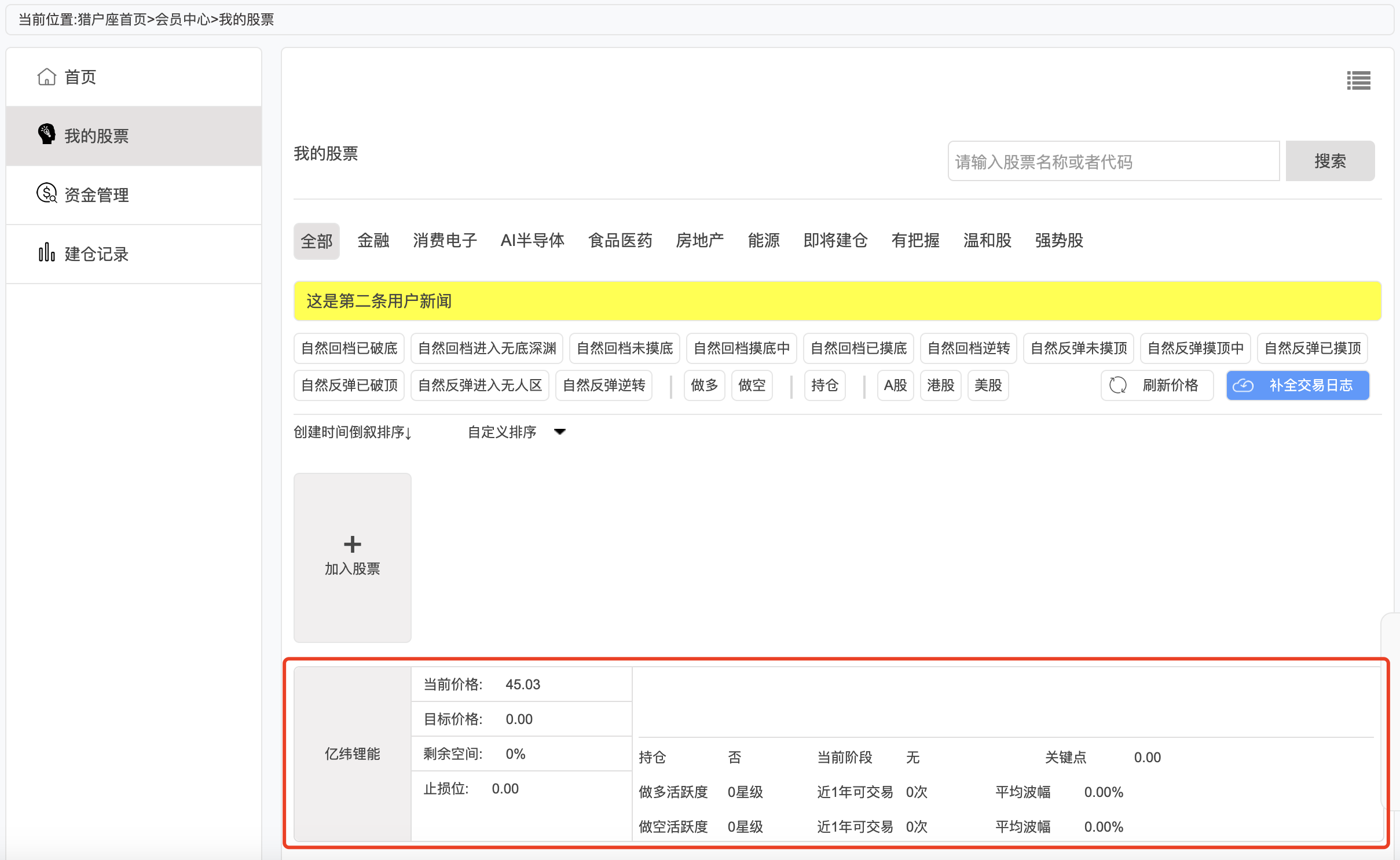Image resolution: width=1400 pixels, height=860 pixels.
Task: Click the stock name search input field
Action: [1113, 161]
